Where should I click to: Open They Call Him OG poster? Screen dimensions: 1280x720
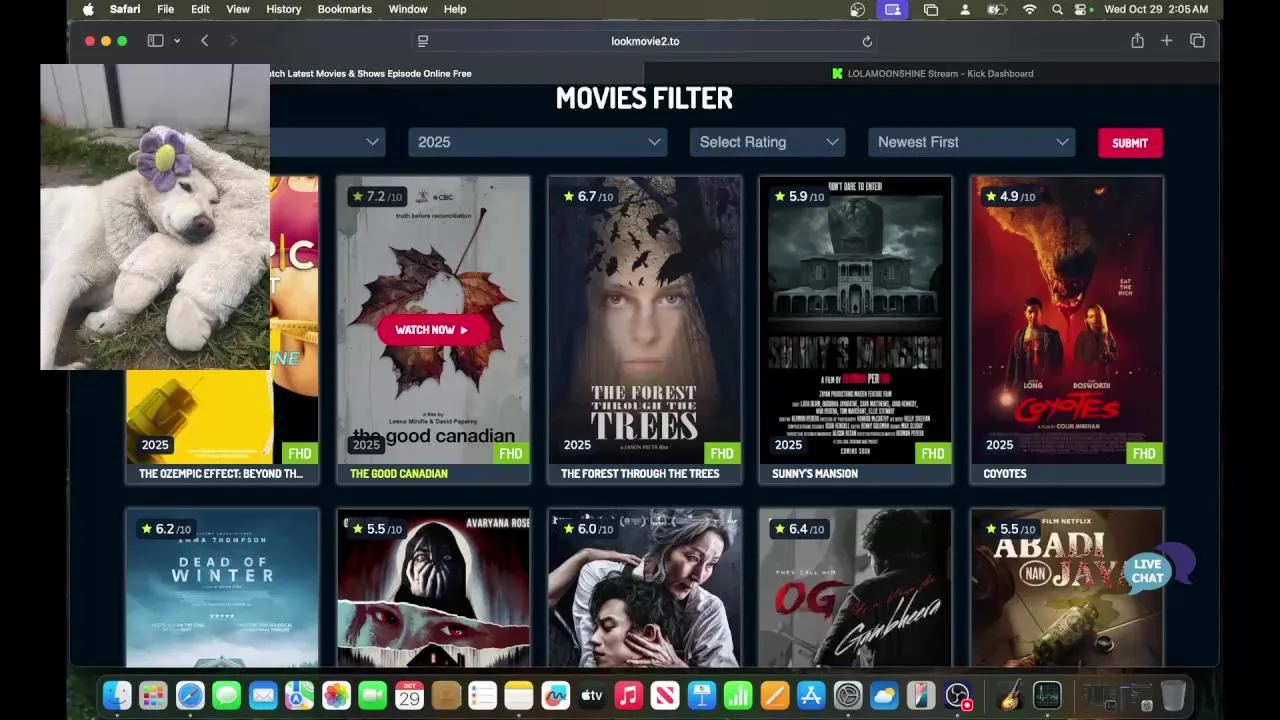click(855, 587)
